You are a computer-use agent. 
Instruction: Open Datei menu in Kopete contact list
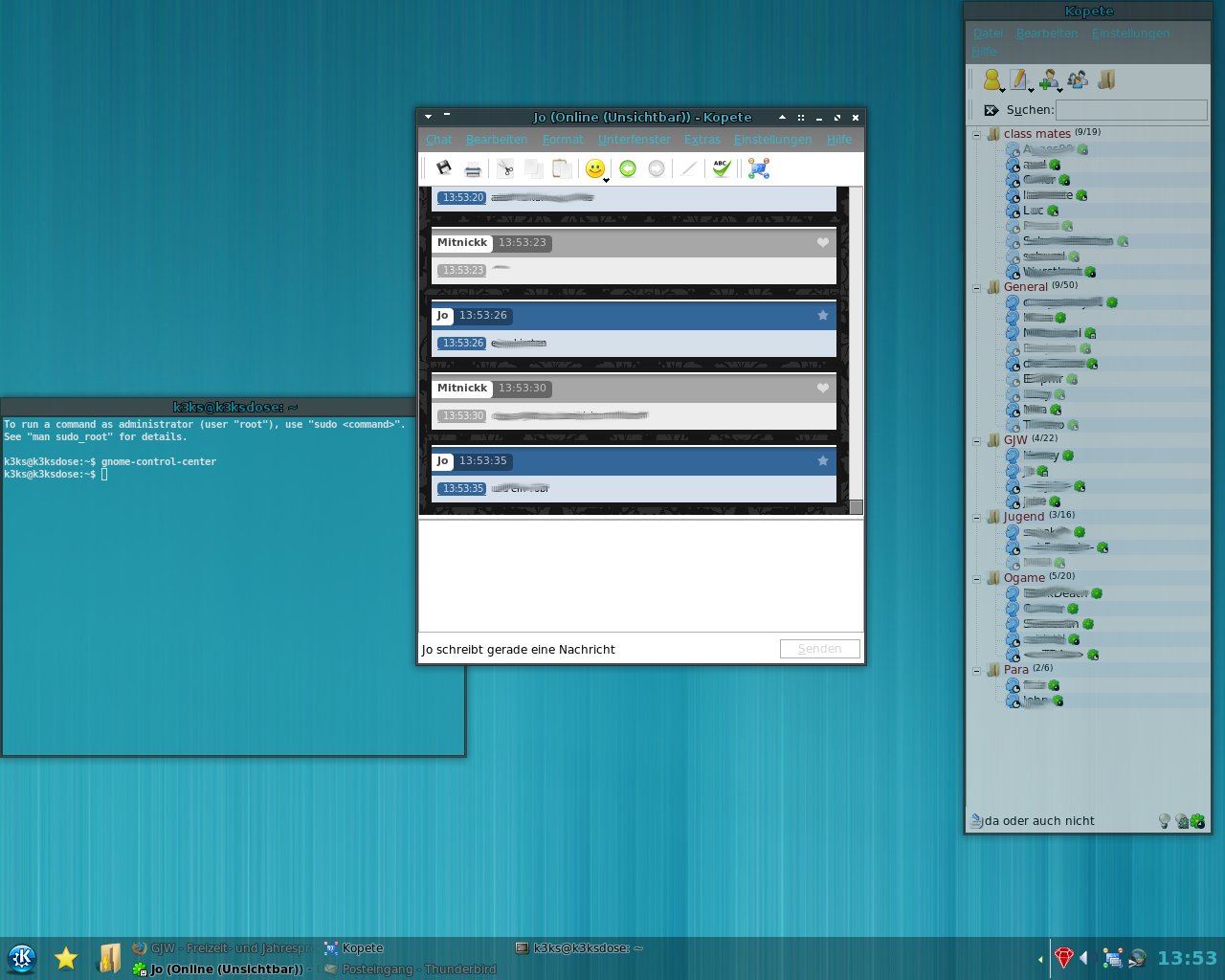[988, 33]
